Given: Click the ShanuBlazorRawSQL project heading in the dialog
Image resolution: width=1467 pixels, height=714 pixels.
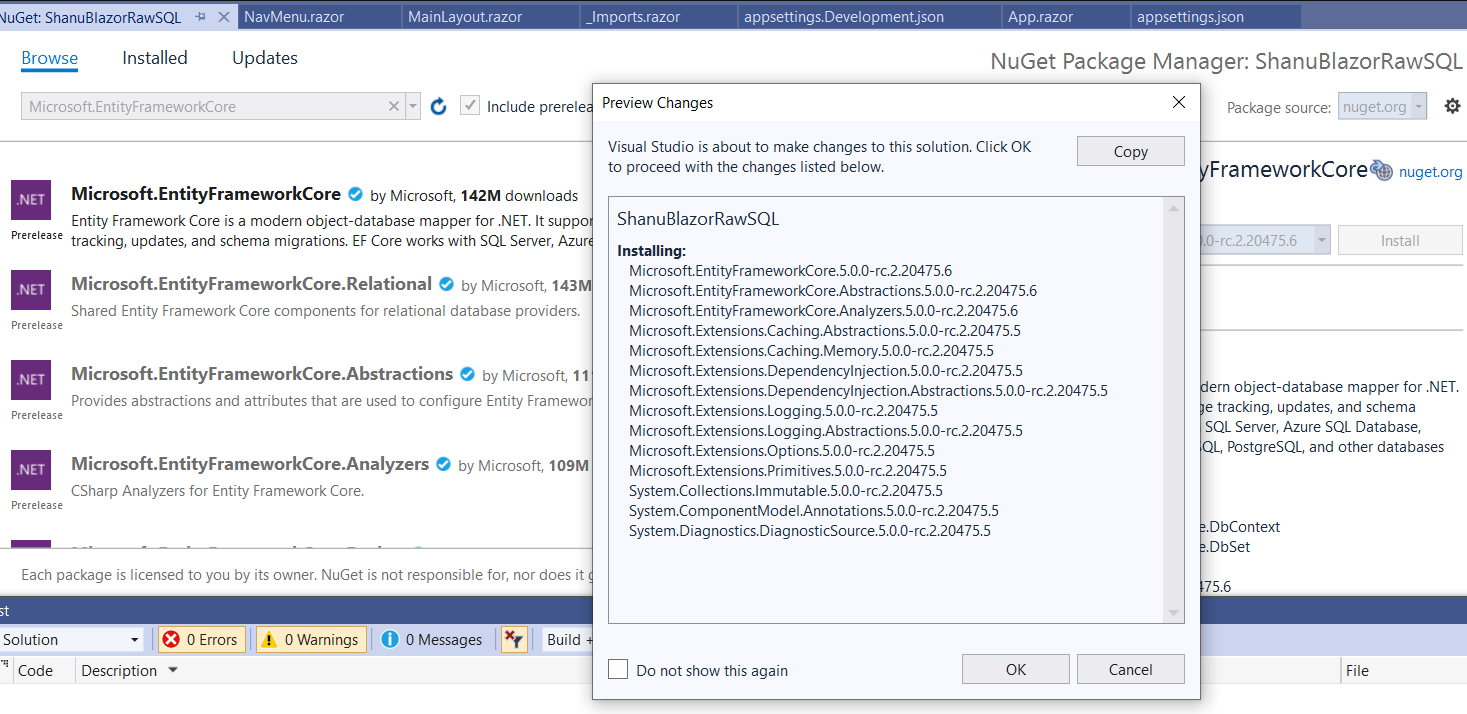Looking at the screenshot, I should coord(698,219).
